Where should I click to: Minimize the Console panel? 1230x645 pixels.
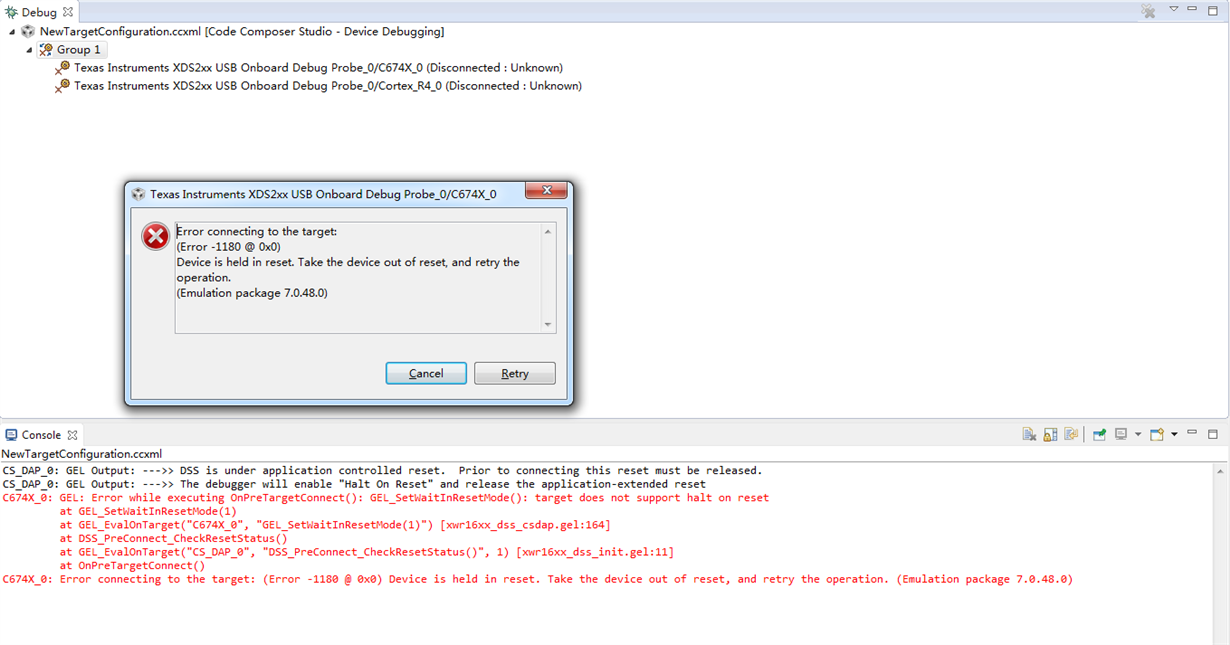[1193, 434]
